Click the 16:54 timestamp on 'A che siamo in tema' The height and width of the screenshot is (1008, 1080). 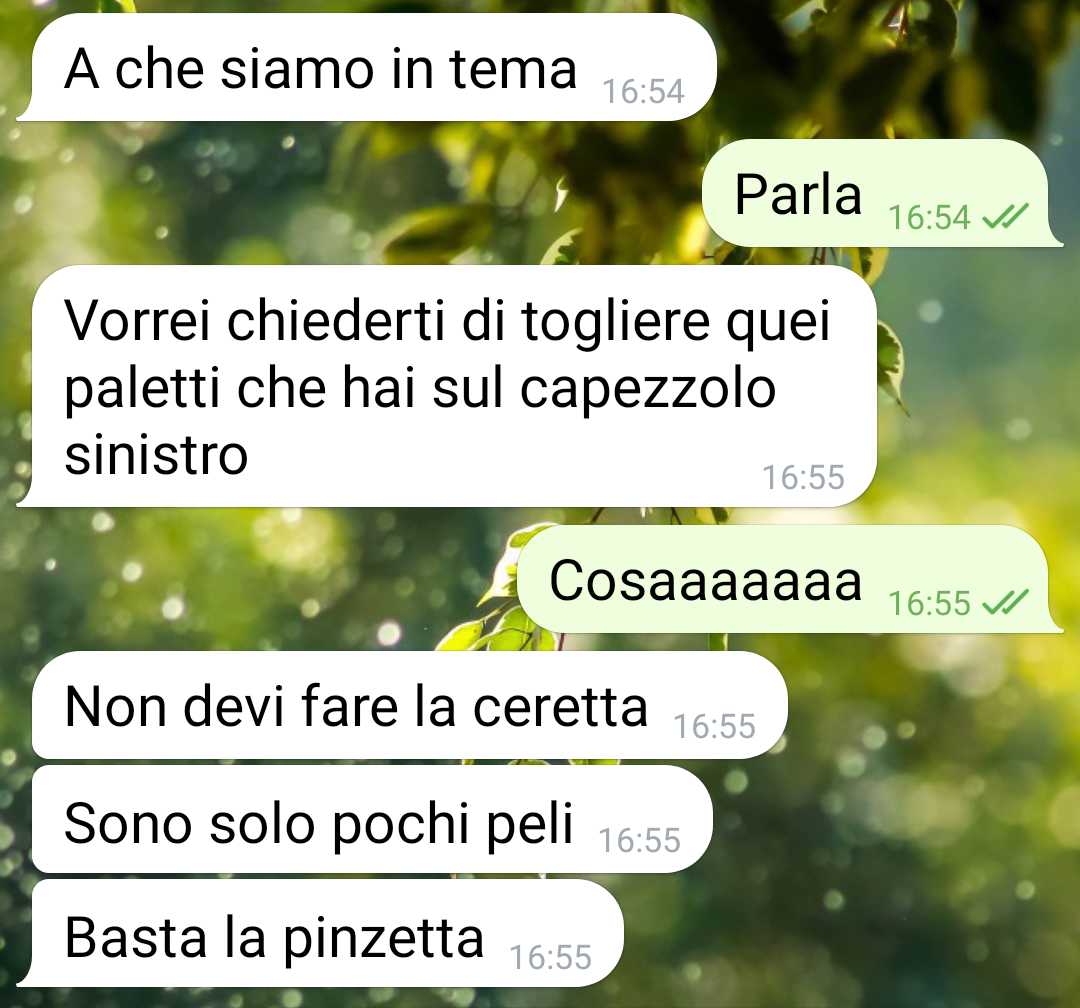(x=643, y=92)
